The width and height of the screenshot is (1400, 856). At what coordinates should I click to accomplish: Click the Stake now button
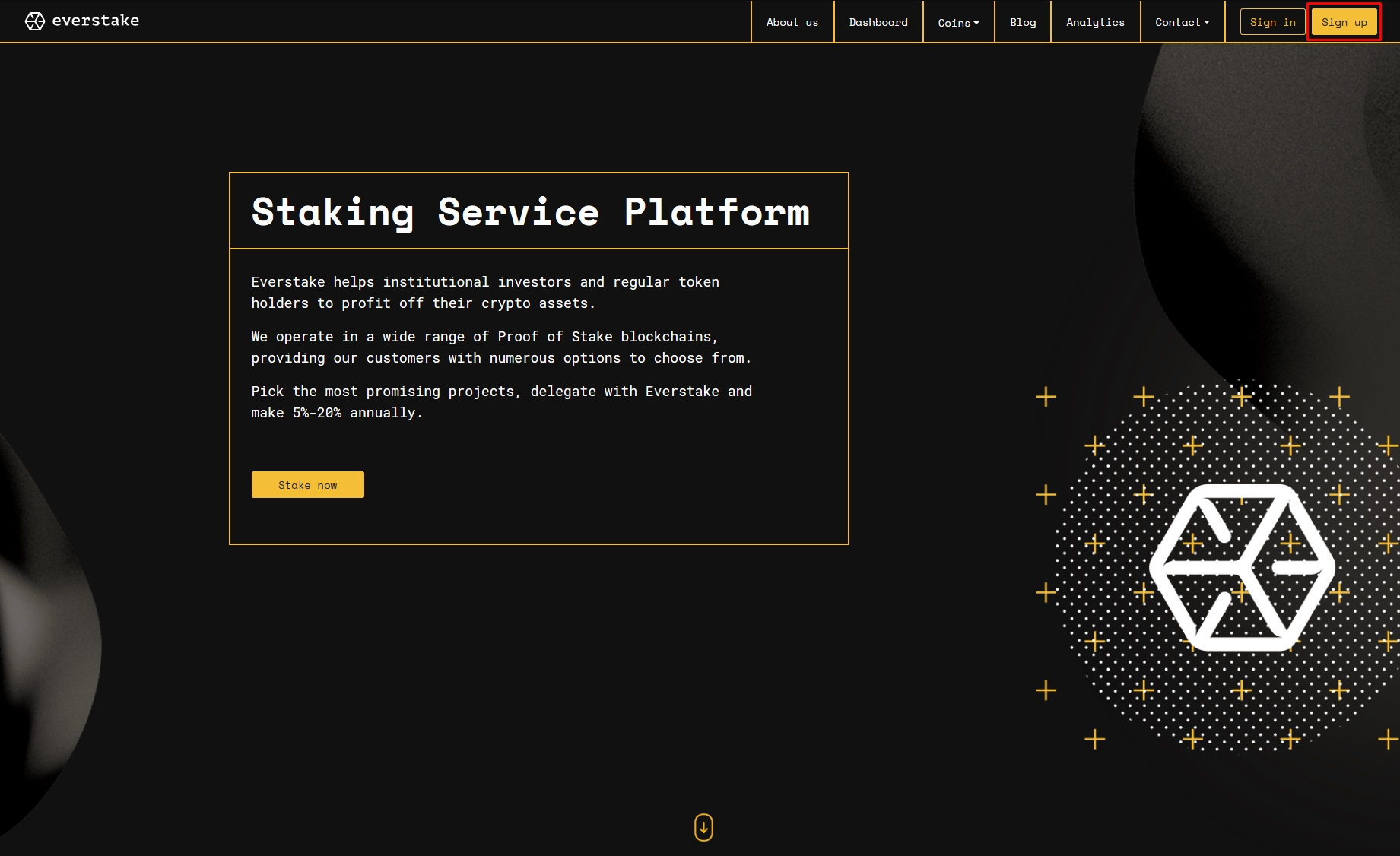click(308, 485)
